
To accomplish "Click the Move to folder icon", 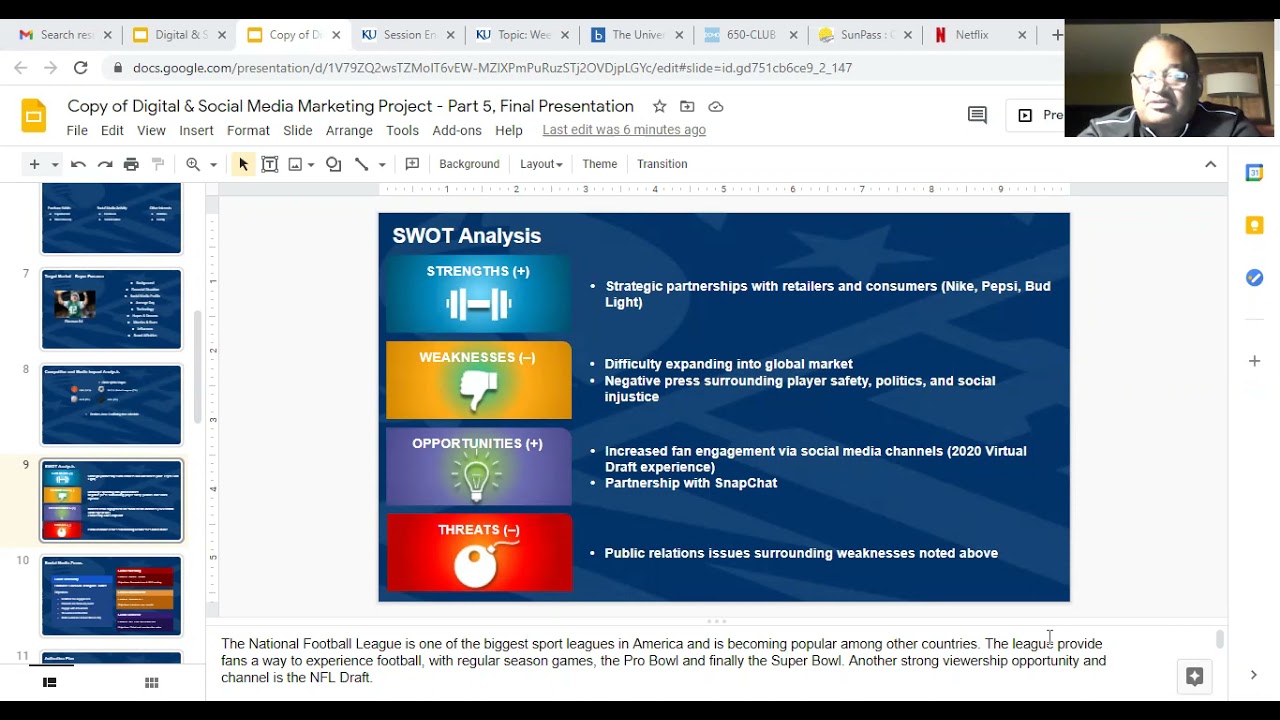I will click(687, 106).
